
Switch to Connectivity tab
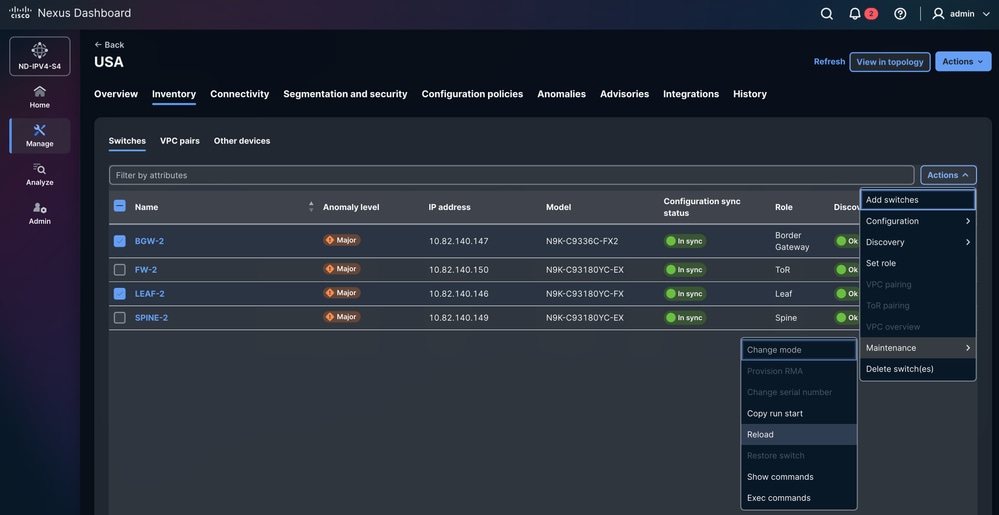pos(240,94)
